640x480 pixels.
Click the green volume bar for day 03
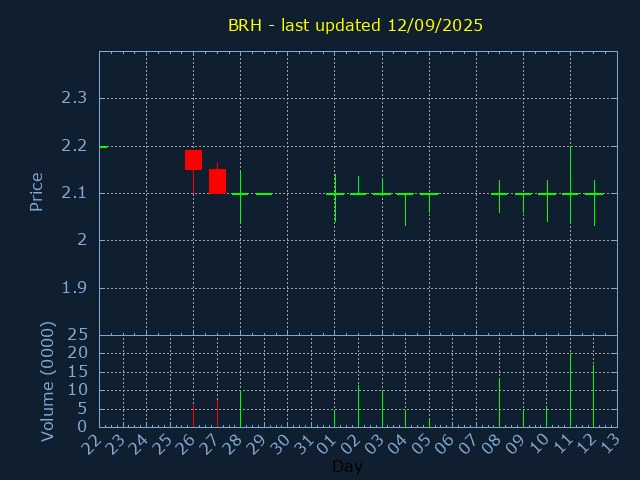[382, 409]
